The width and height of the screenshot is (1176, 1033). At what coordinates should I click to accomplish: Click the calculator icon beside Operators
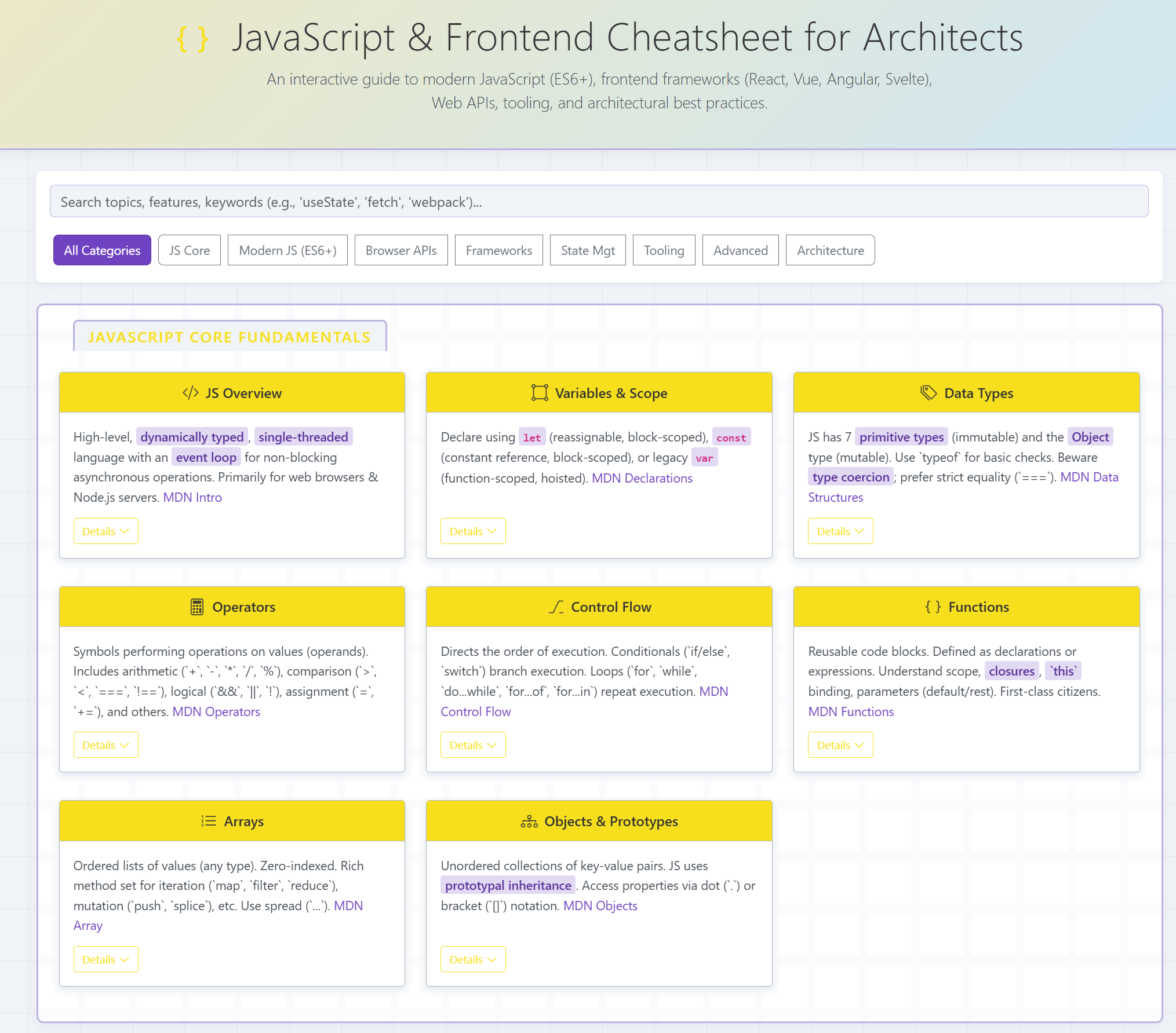[197, 607]
